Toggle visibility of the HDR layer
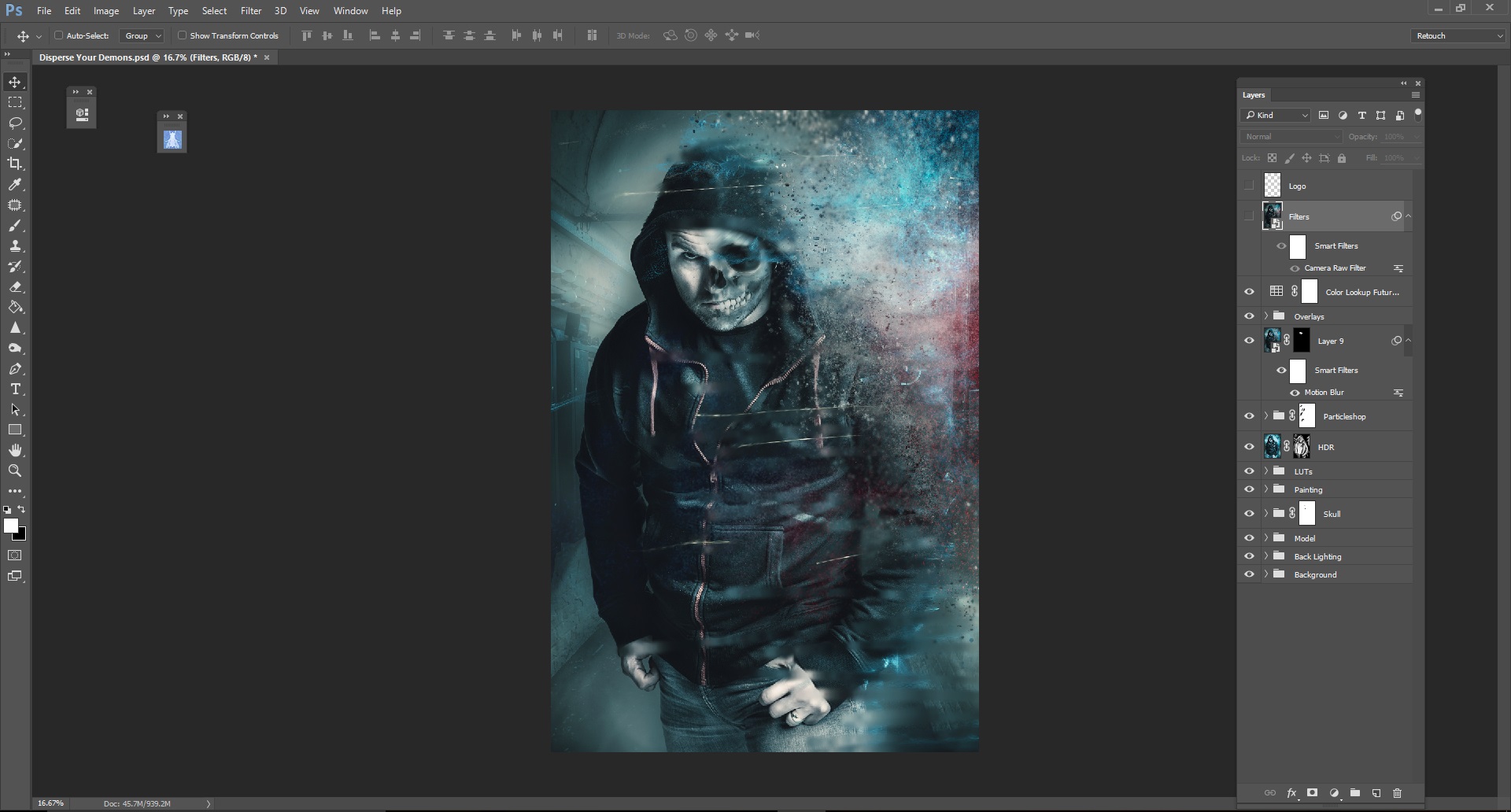This screenshot has width=1511, height=812. point(1249,447)
